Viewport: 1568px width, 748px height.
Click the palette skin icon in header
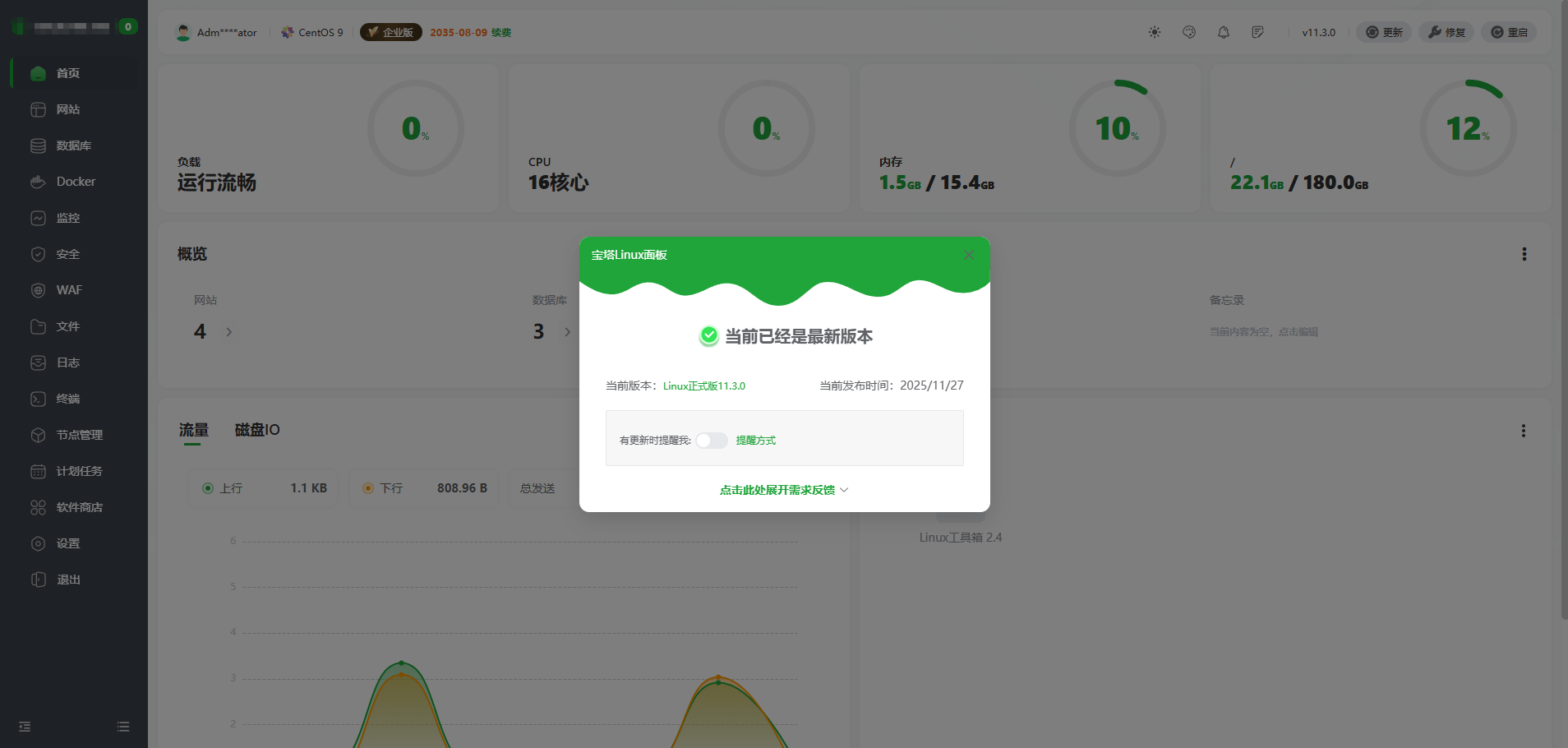pyautogui.click(x=1189, y=32)
